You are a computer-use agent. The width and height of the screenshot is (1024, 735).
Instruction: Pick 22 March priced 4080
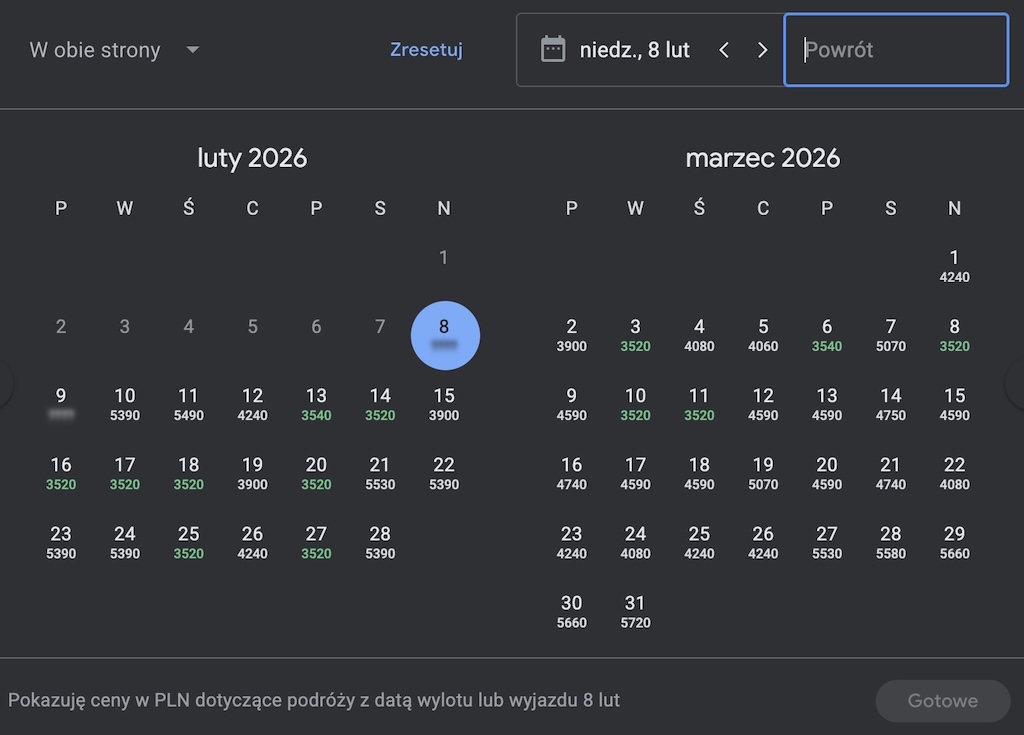(x=954, y=474)
